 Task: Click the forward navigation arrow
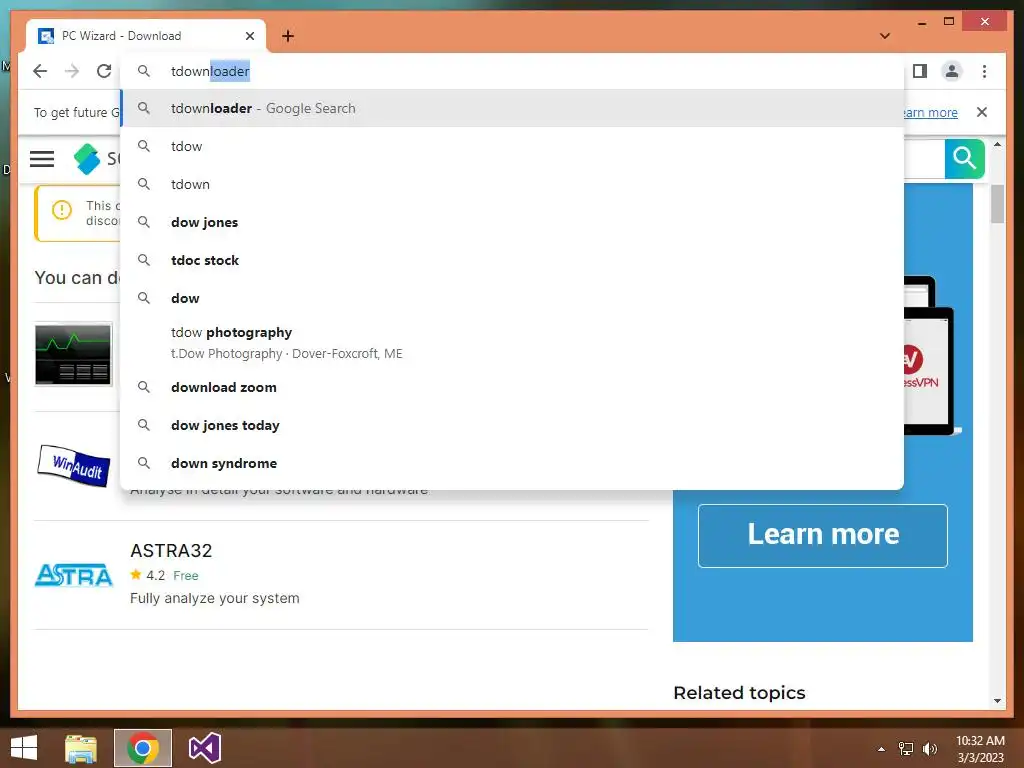(x=72, y=71)
